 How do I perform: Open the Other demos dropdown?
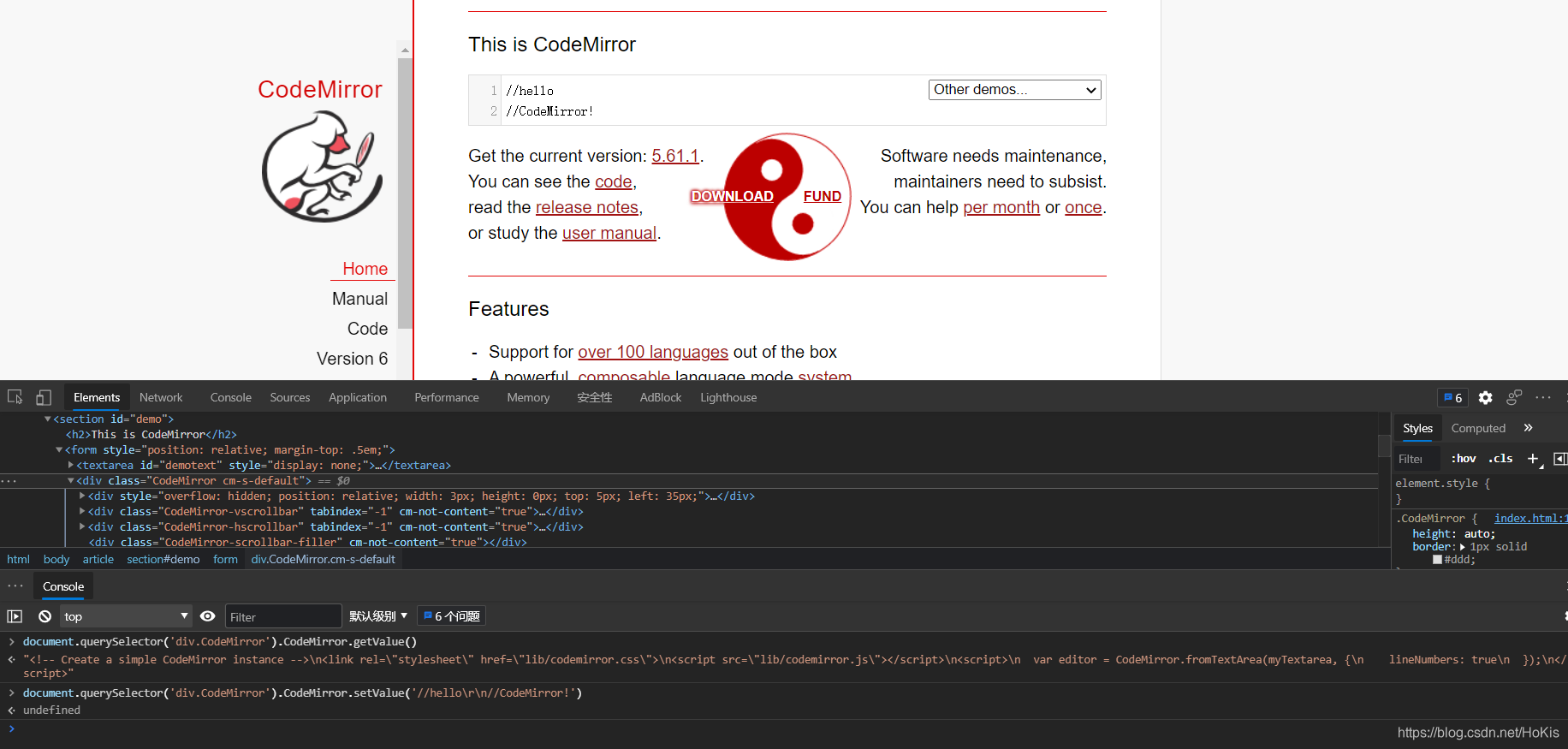1015,90
